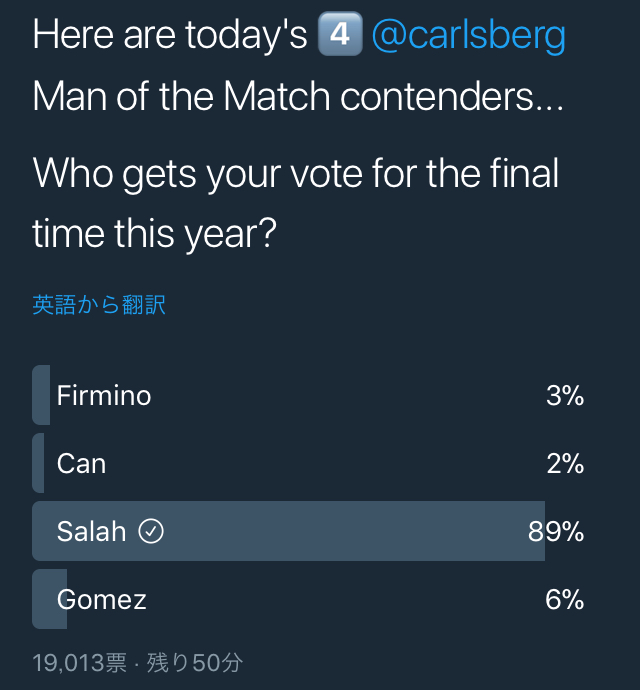Screen dimensions: 640x690
Task: Click the 3% result for Firmino
Action: tap(565, 396)
